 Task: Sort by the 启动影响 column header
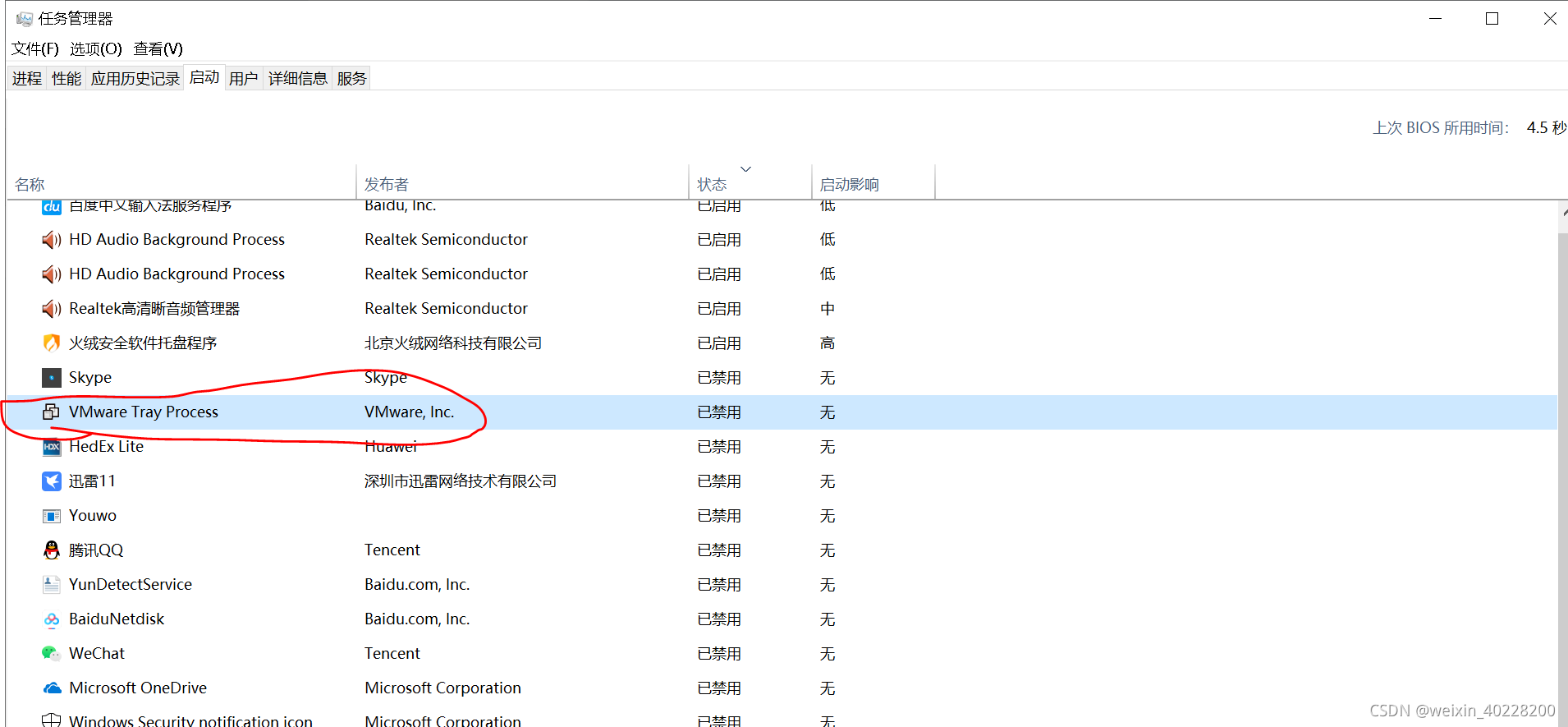(x=873, y=184)
